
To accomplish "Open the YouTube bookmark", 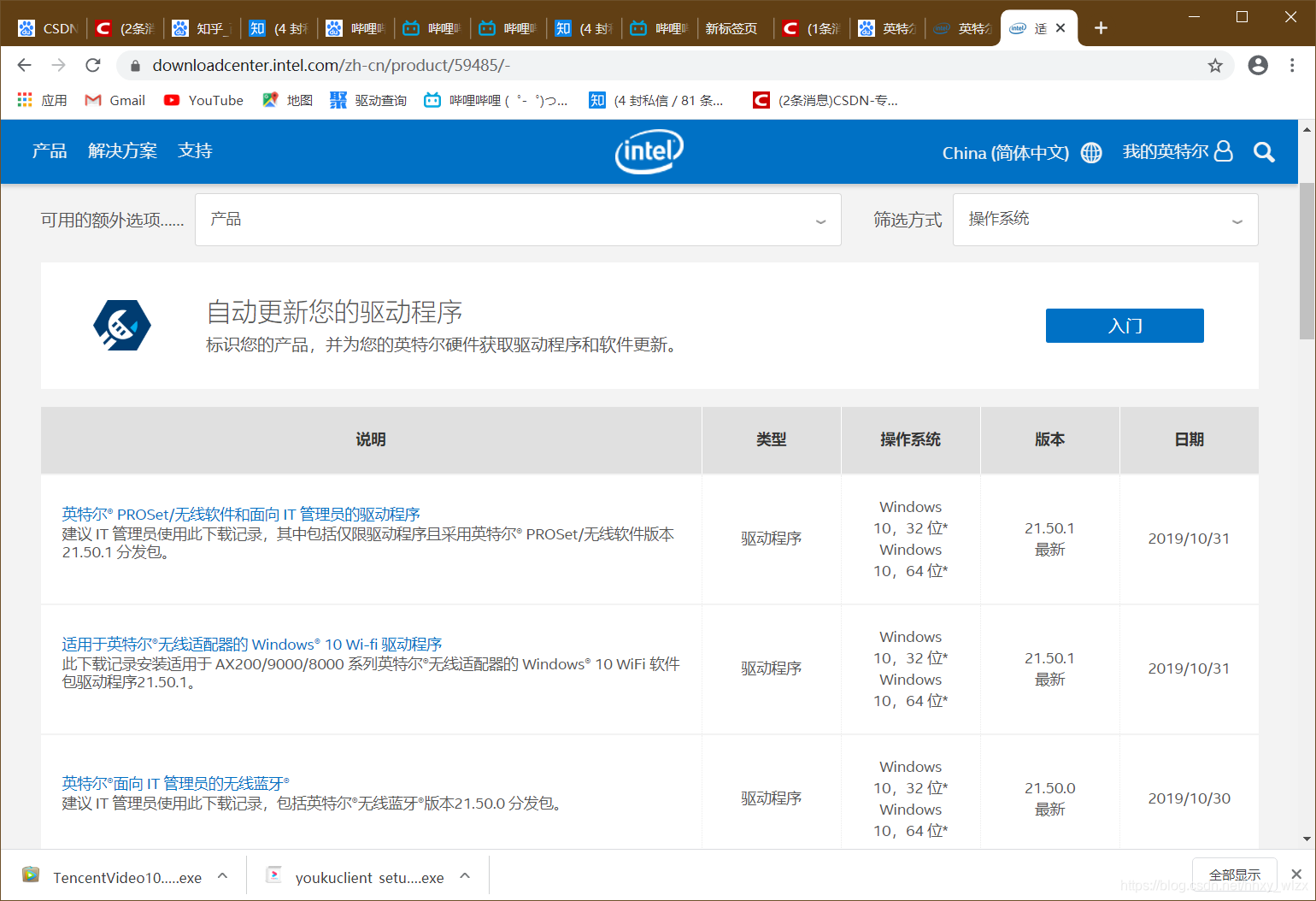I will tap(203, 100).
